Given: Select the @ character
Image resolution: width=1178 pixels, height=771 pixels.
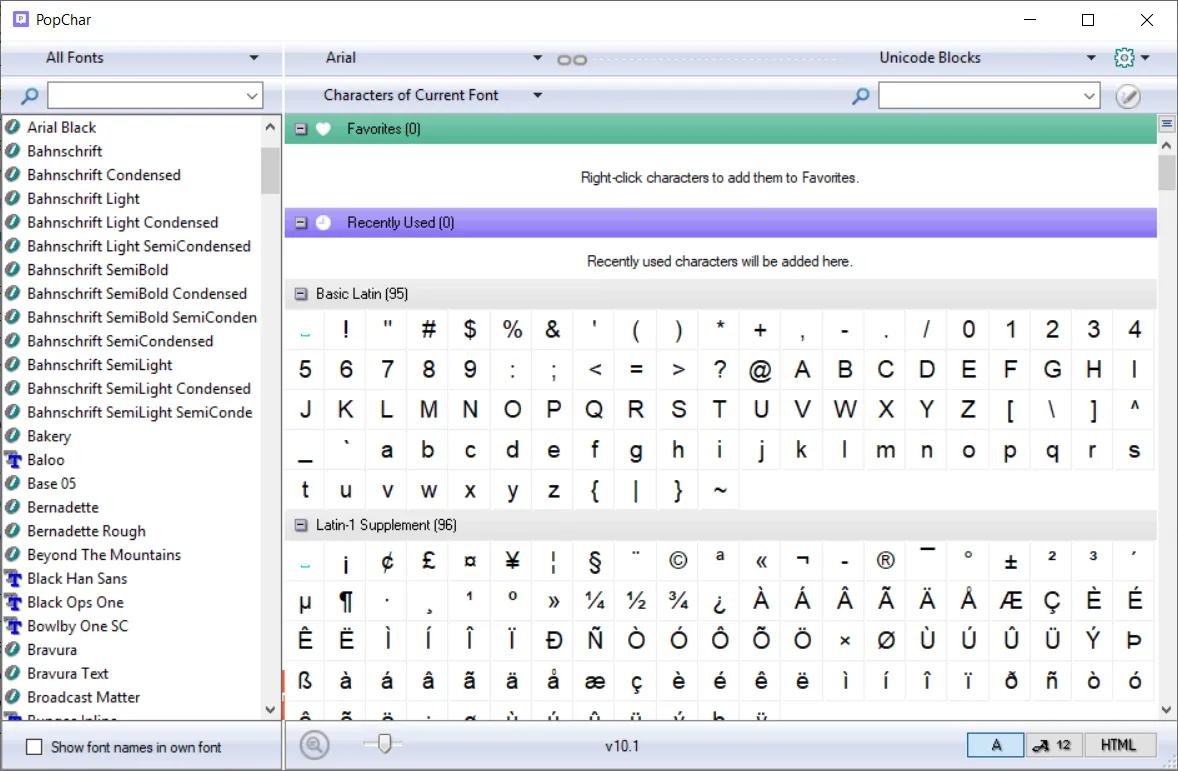Looking at the screenshot, I should pos(760,370).
